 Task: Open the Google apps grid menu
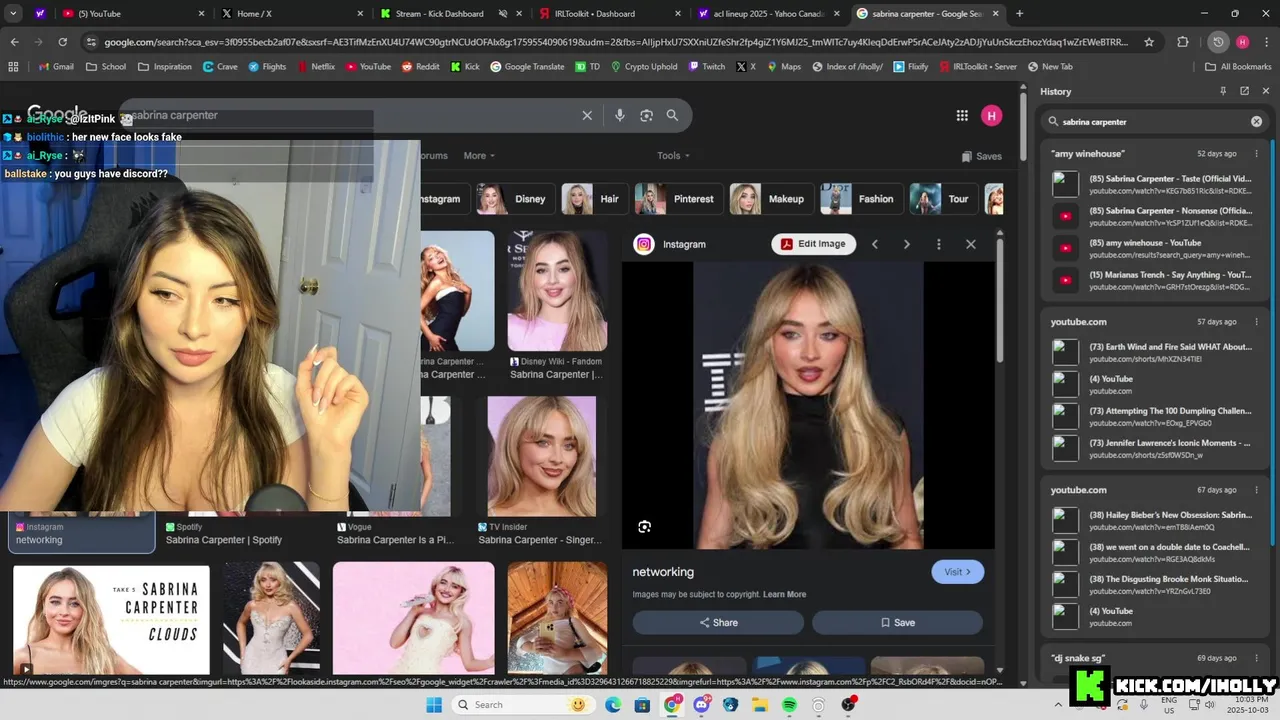(x=962, y=115)
